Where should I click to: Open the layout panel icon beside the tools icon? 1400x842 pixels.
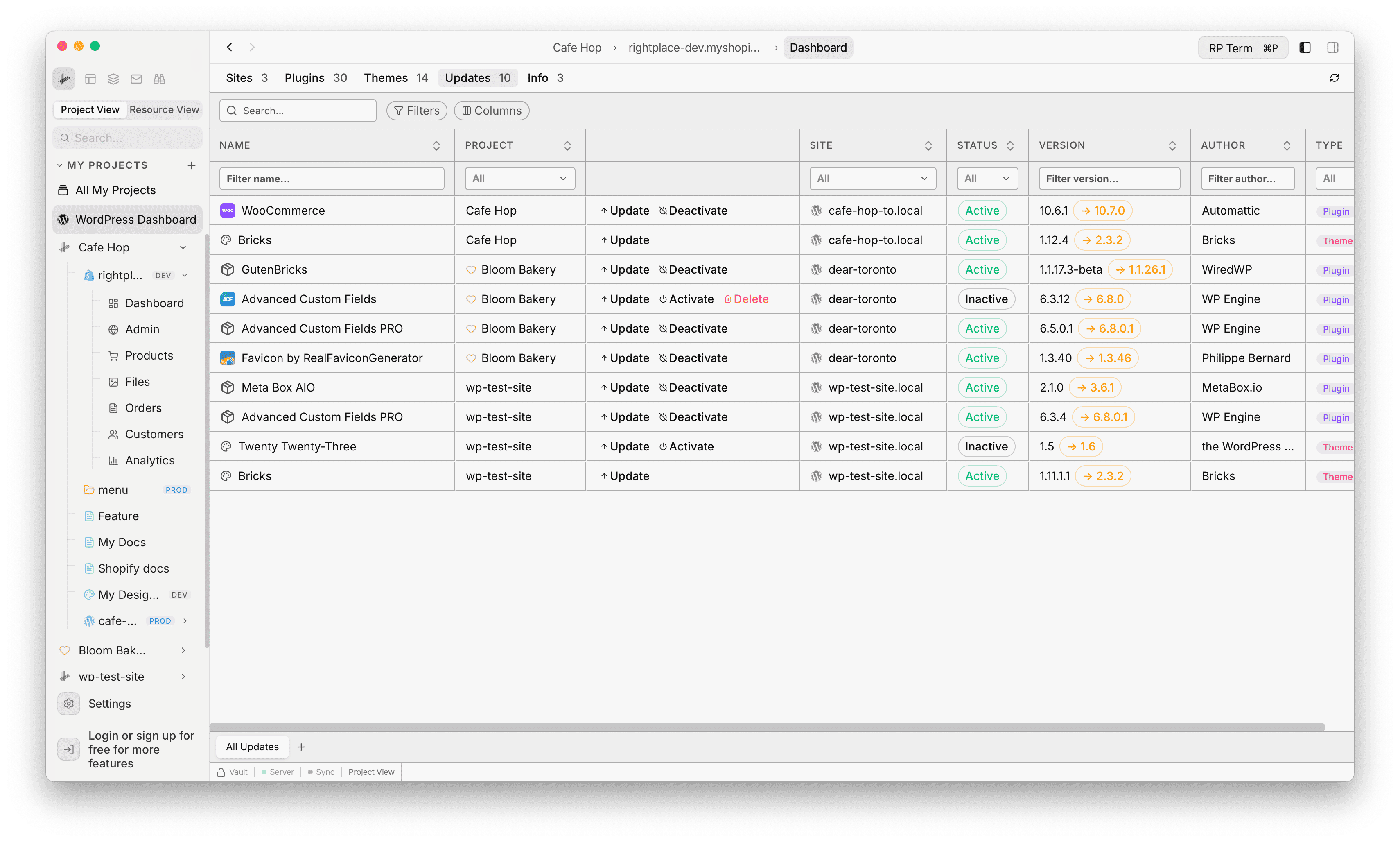pyautogui.click(x=90, y=78)
